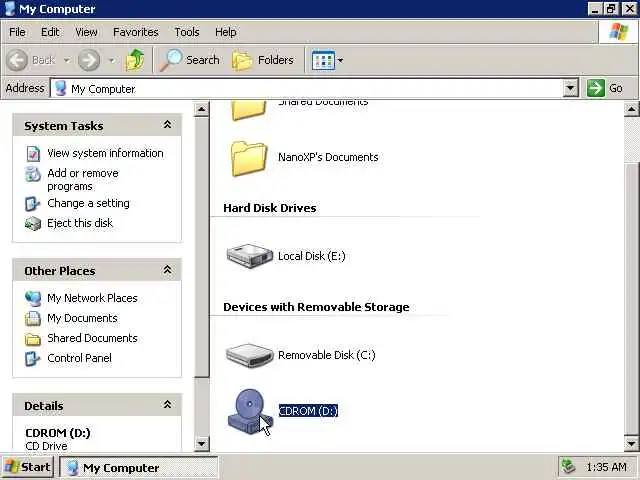Click the left pane scroll down arrow
640x480 pixels.
[202, 444]
